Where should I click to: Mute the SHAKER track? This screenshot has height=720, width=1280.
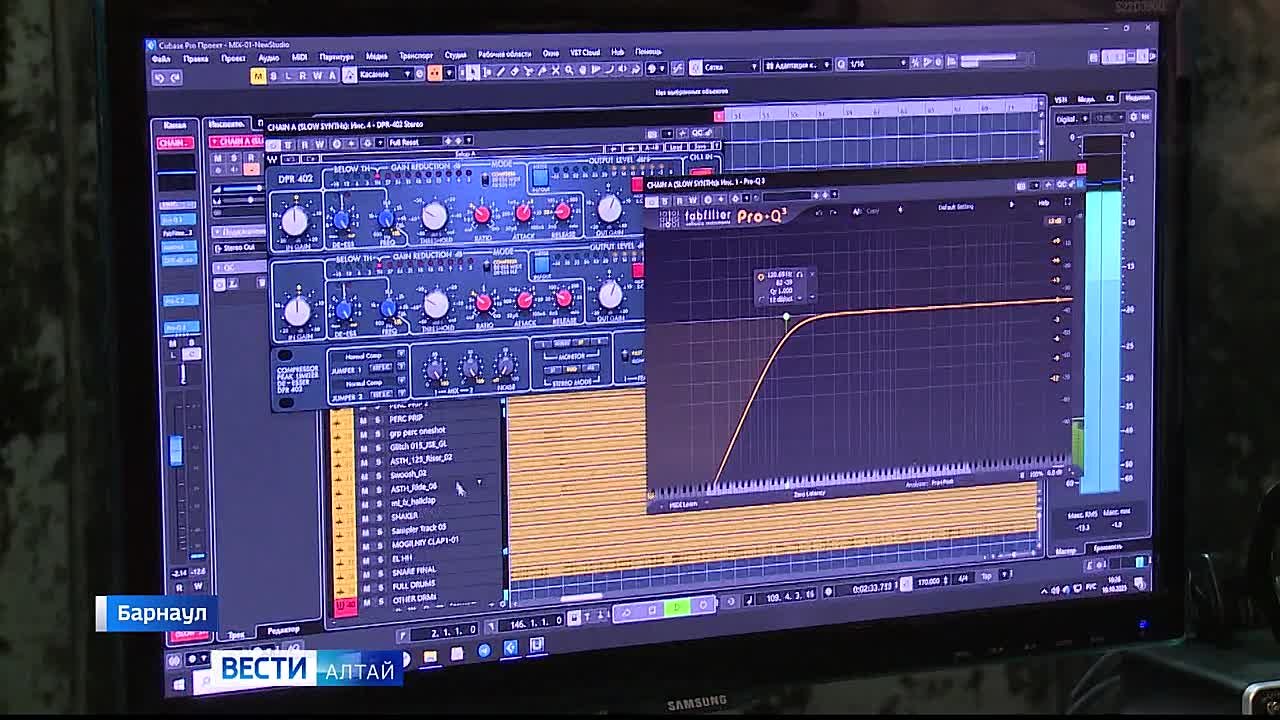pos(364,516)
